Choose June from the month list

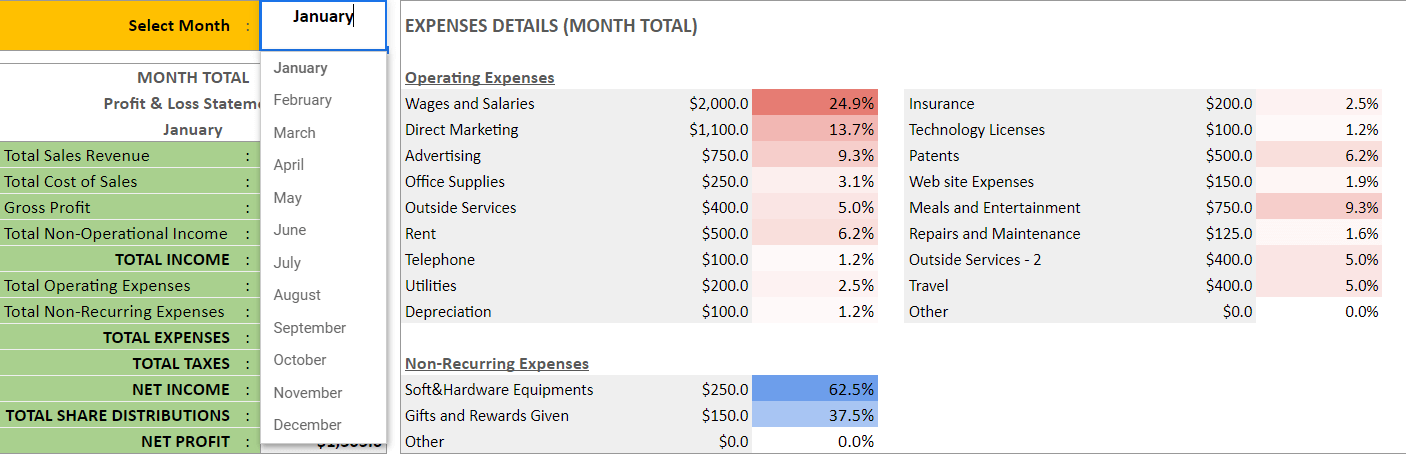point(290,230)
